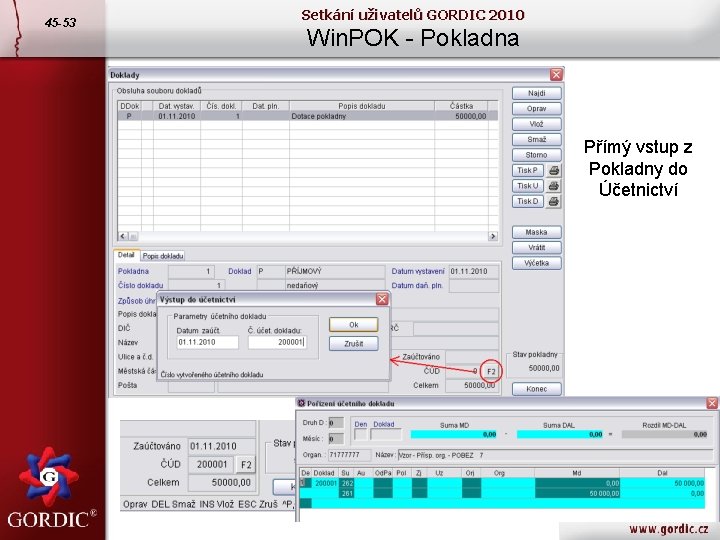Screen dimensions: 720x540
Task: Click the Organ. field 71777777
Action: point(349,456)
